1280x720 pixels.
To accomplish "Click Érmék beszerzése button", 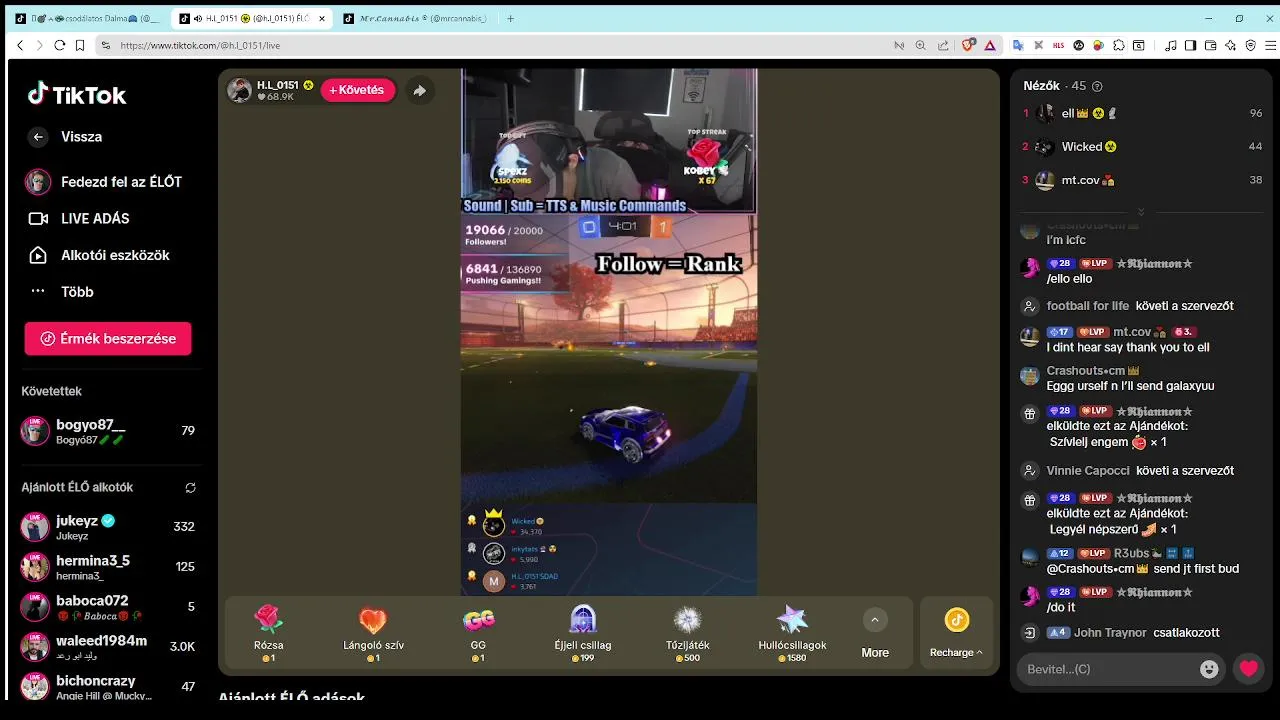I will 108,339.
